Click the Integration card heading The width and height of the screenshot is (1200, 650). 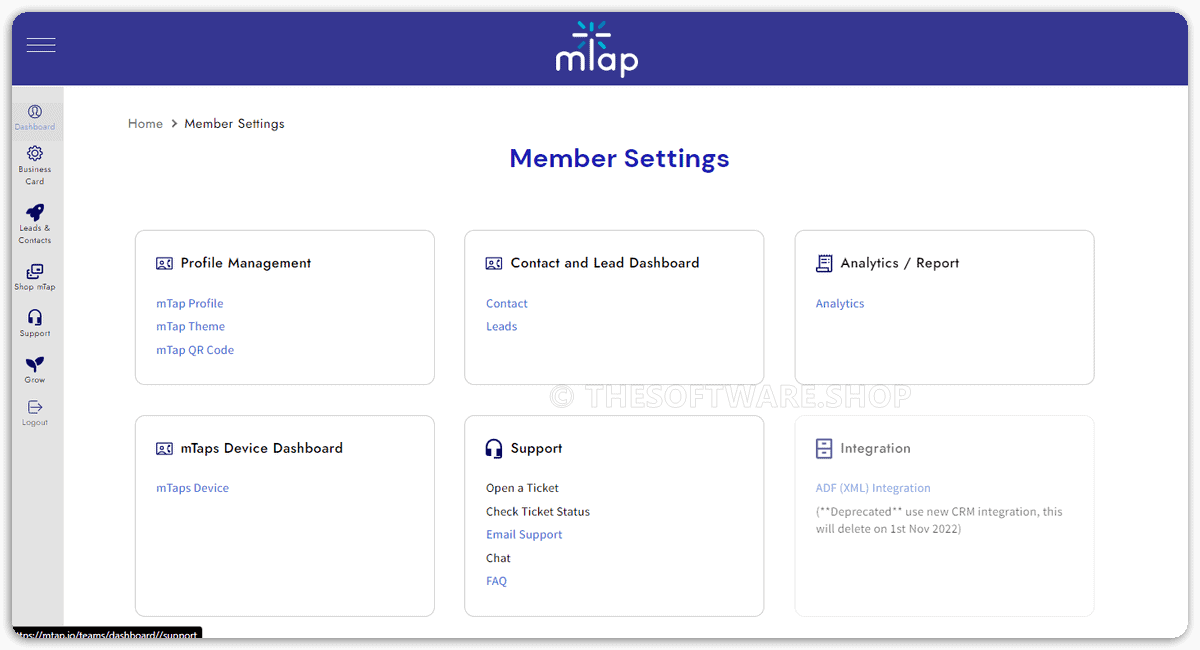click(x=876, y=449)
